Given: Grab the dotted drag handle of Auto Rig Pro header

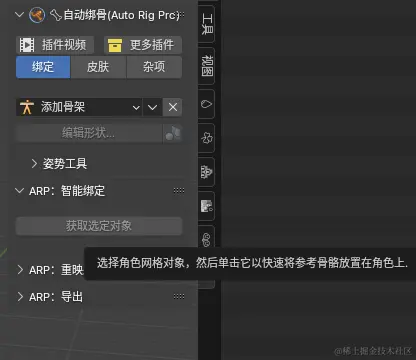Looking at the screenshot, I should [x=182, y=15].
